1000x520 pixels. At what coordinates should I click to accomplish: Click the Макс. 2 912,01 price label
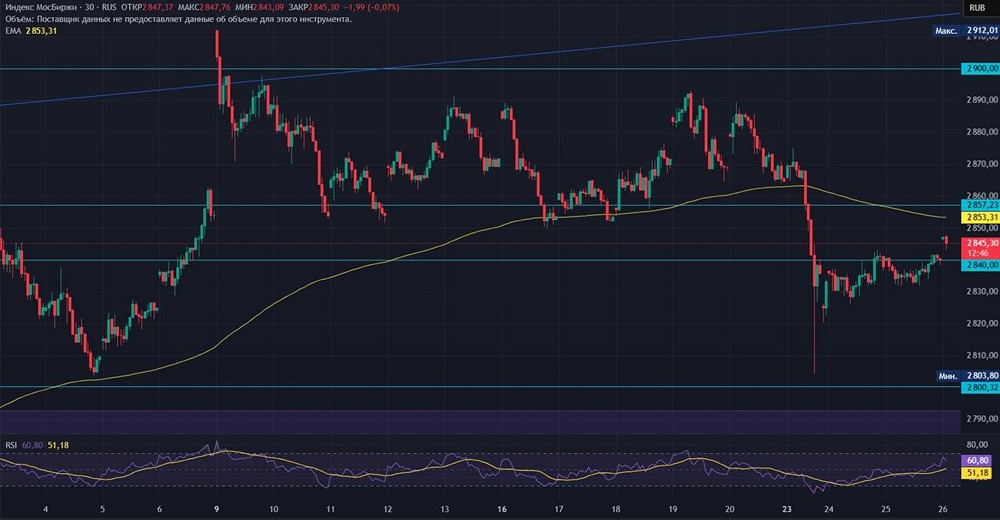click(x=966, y=31)
